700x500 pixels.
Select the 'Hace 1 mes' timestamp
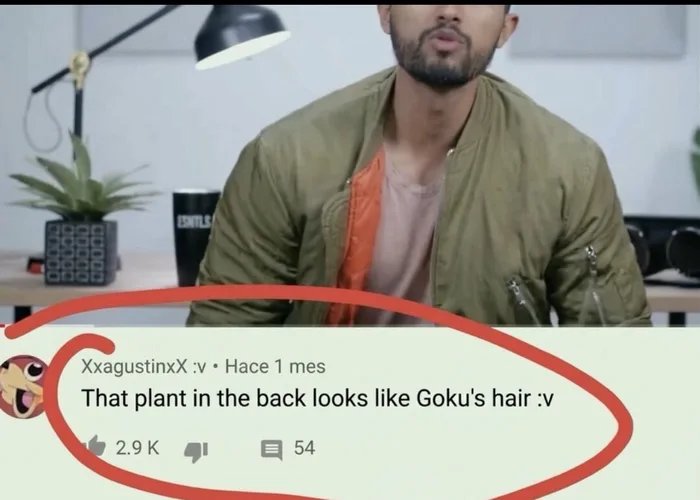275,367
